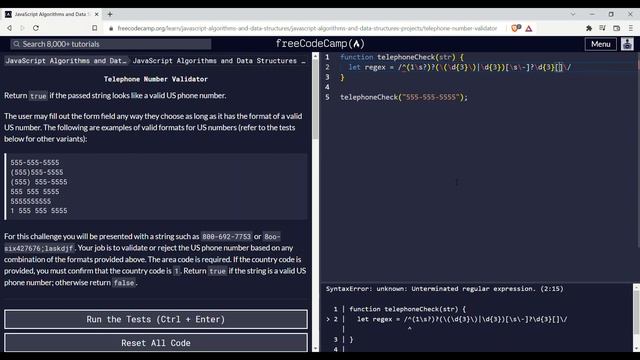Viewport: 640px width, 360px height.
Task: Open the tab search chevron in title bar
Action: tap(573, 14)
